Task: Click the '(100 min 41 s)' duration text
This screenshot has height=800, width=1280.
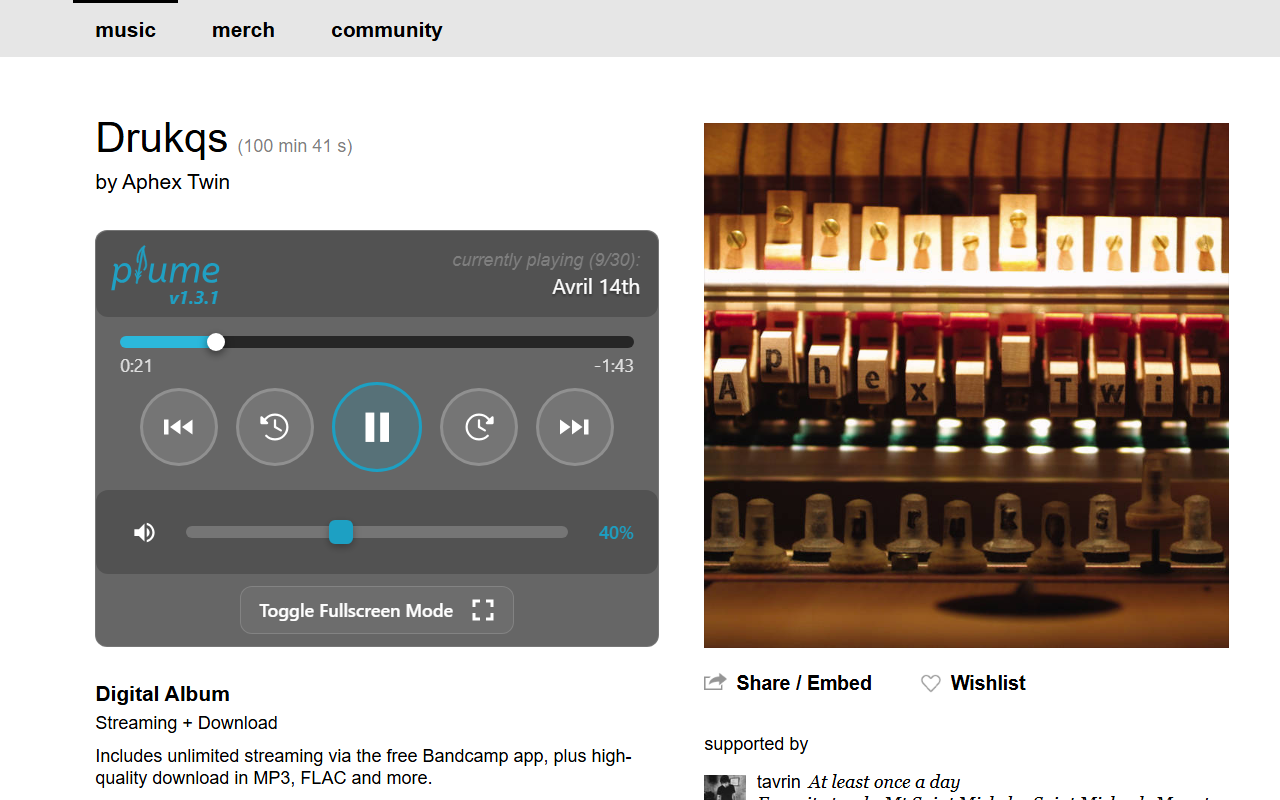Action: coord(295,146)
